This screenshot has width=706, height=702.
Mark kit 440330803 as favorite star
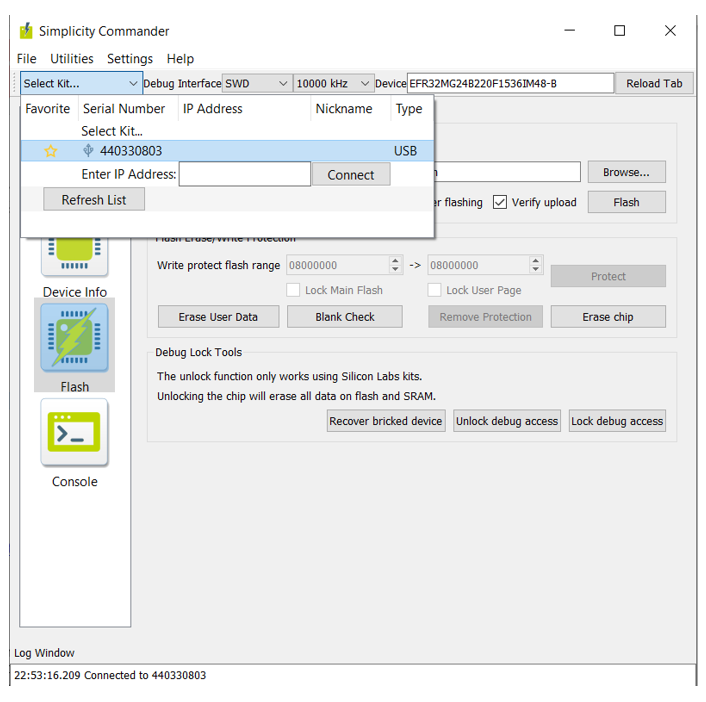51,151
